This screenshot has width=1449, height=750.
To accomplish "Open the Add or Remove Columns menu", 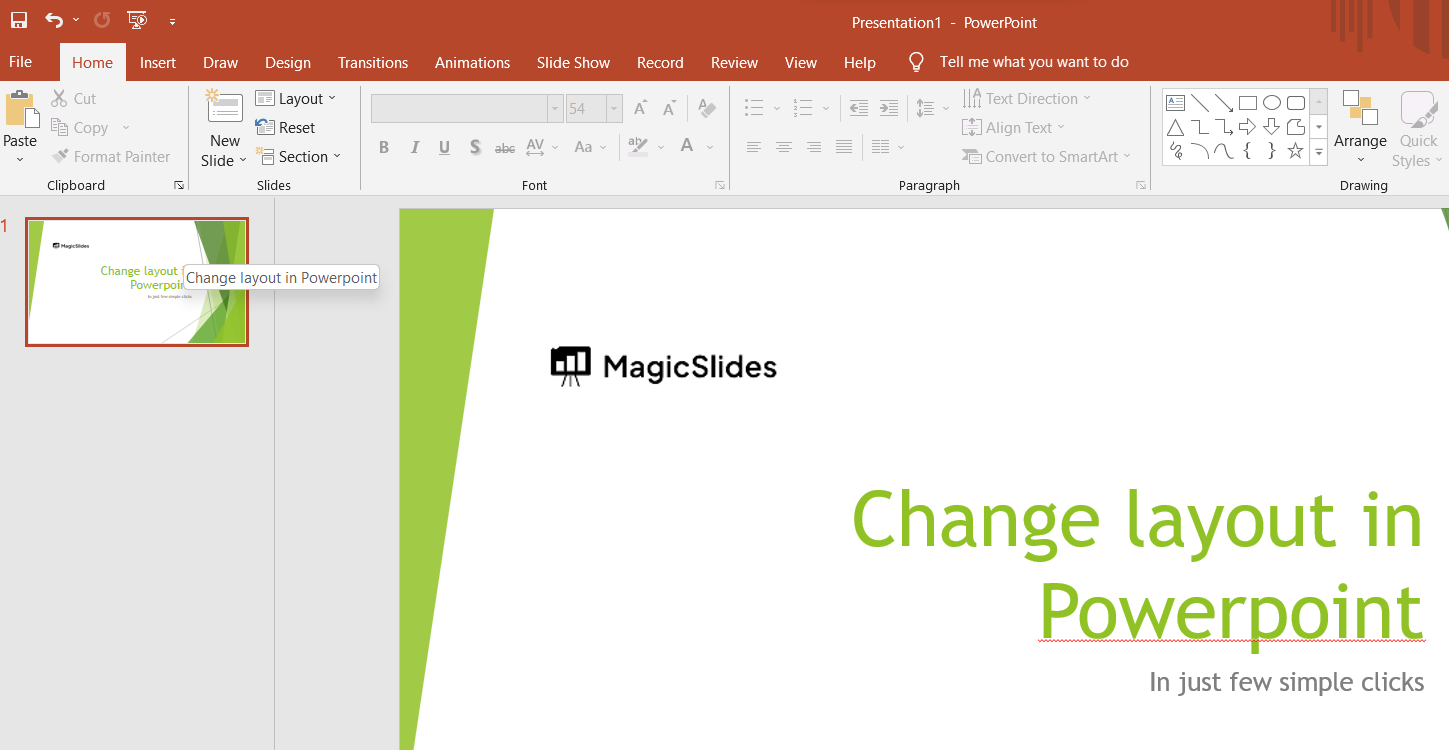I will coord(888,147).
